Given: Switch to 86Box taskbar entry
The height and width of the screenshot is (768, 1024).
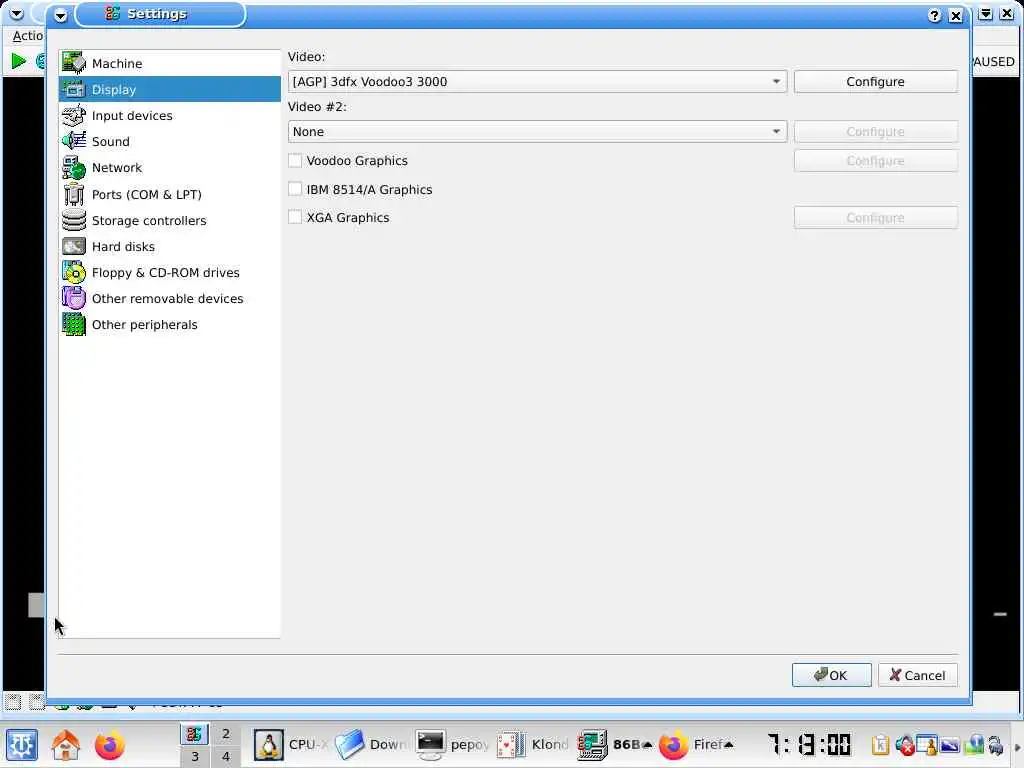Looking at the screenshot, I should click(x=615, y=744).
